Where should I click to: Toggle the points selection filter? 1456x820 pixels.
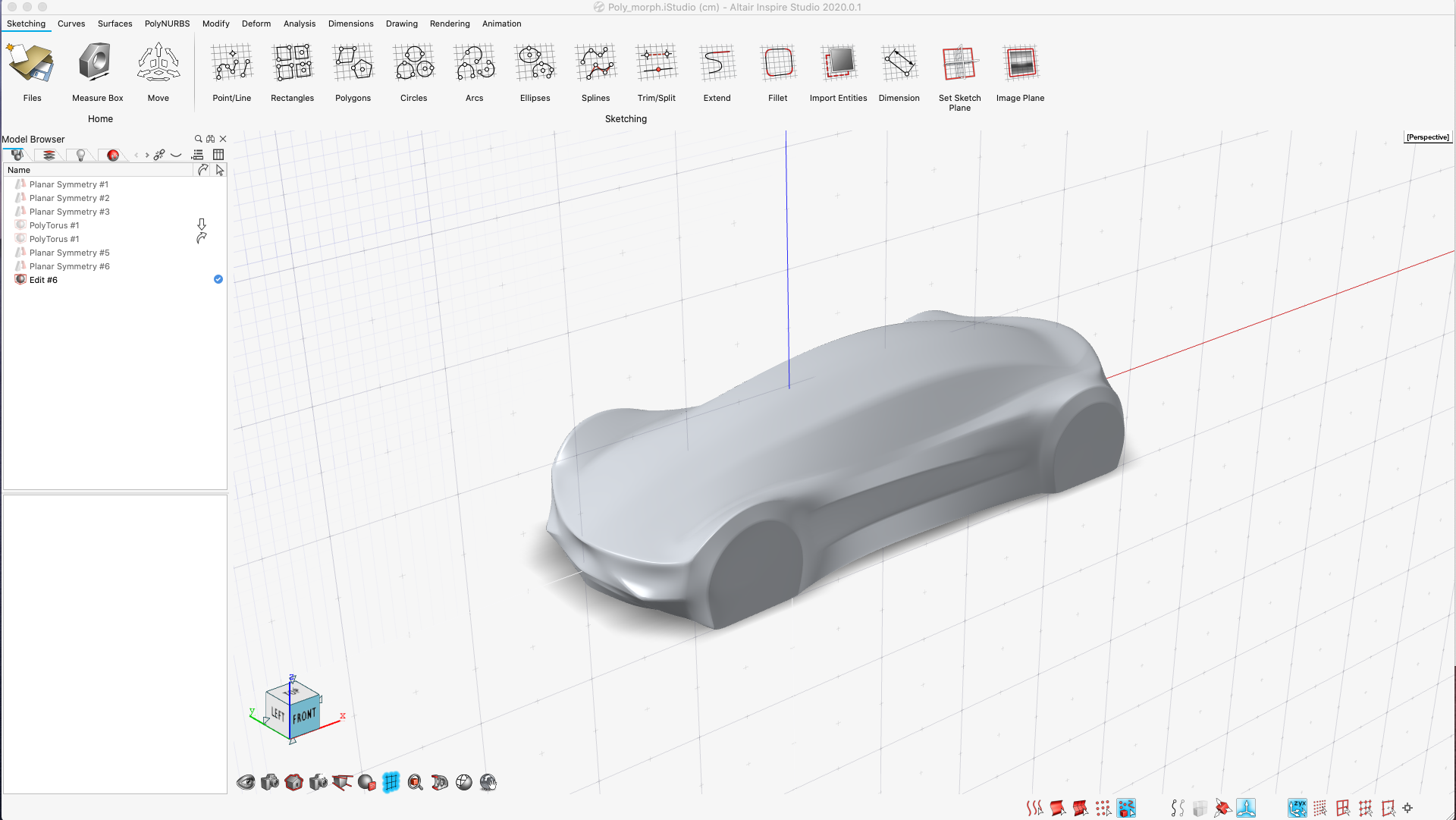click(1103, 809)
